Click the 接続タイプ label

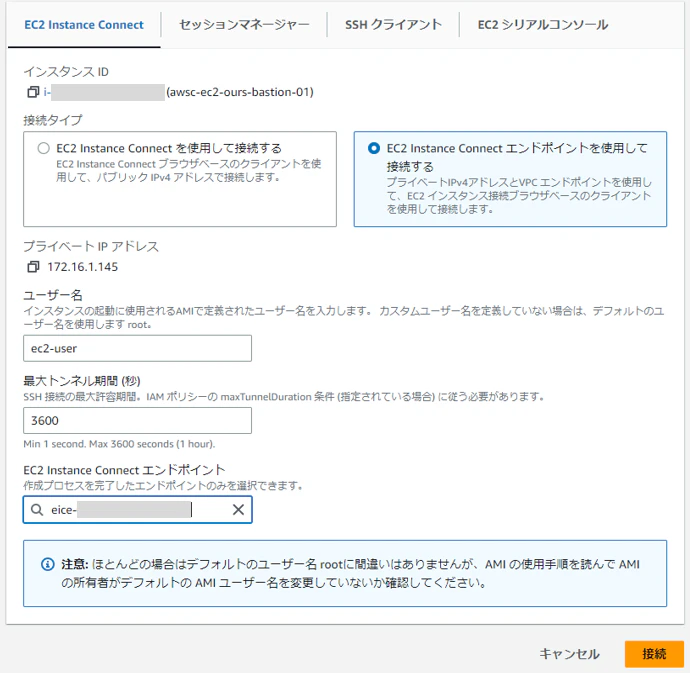[53, 120]
